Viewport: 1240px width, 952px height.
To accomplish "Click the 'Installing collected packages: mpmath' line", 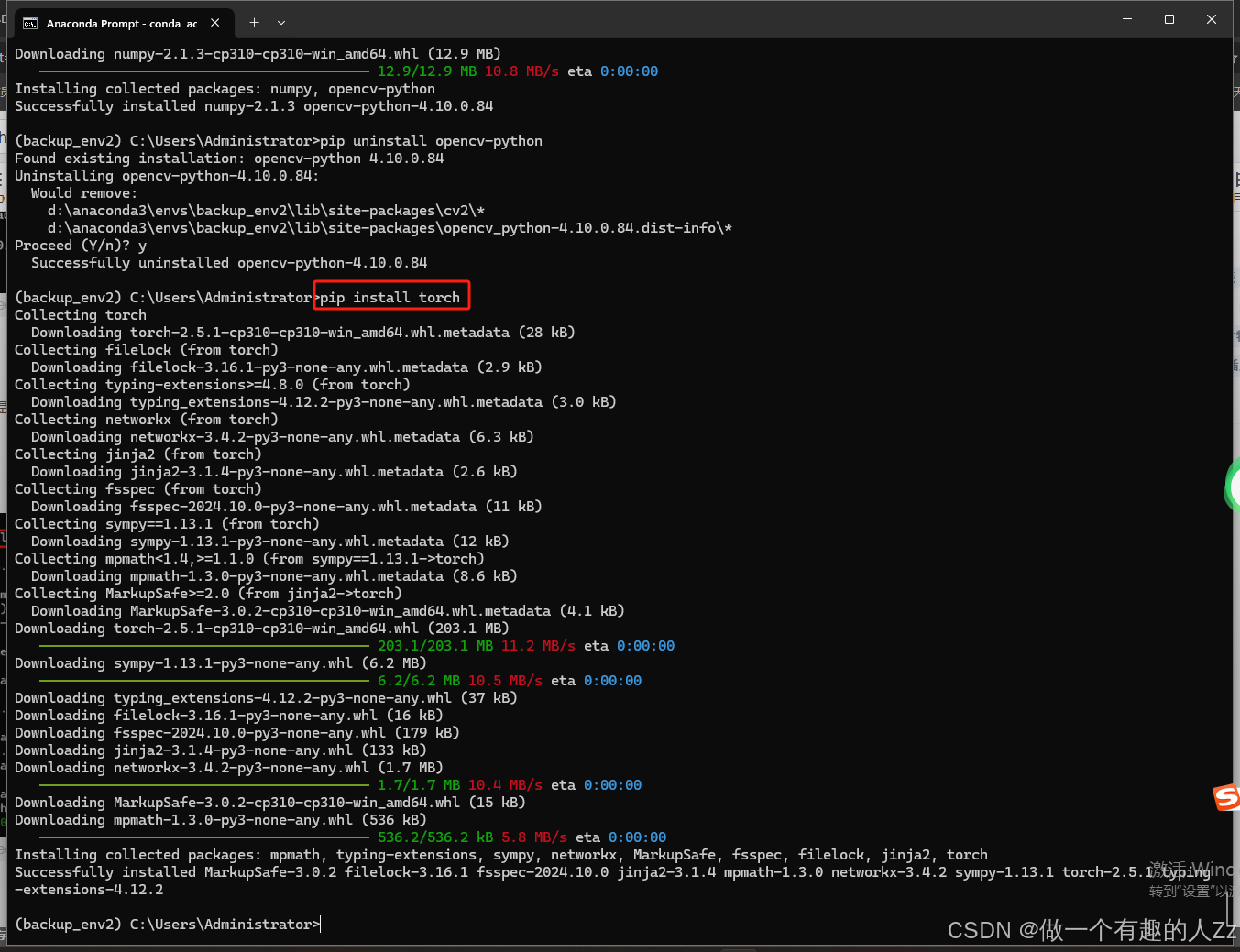I will [x=501, y=855].
